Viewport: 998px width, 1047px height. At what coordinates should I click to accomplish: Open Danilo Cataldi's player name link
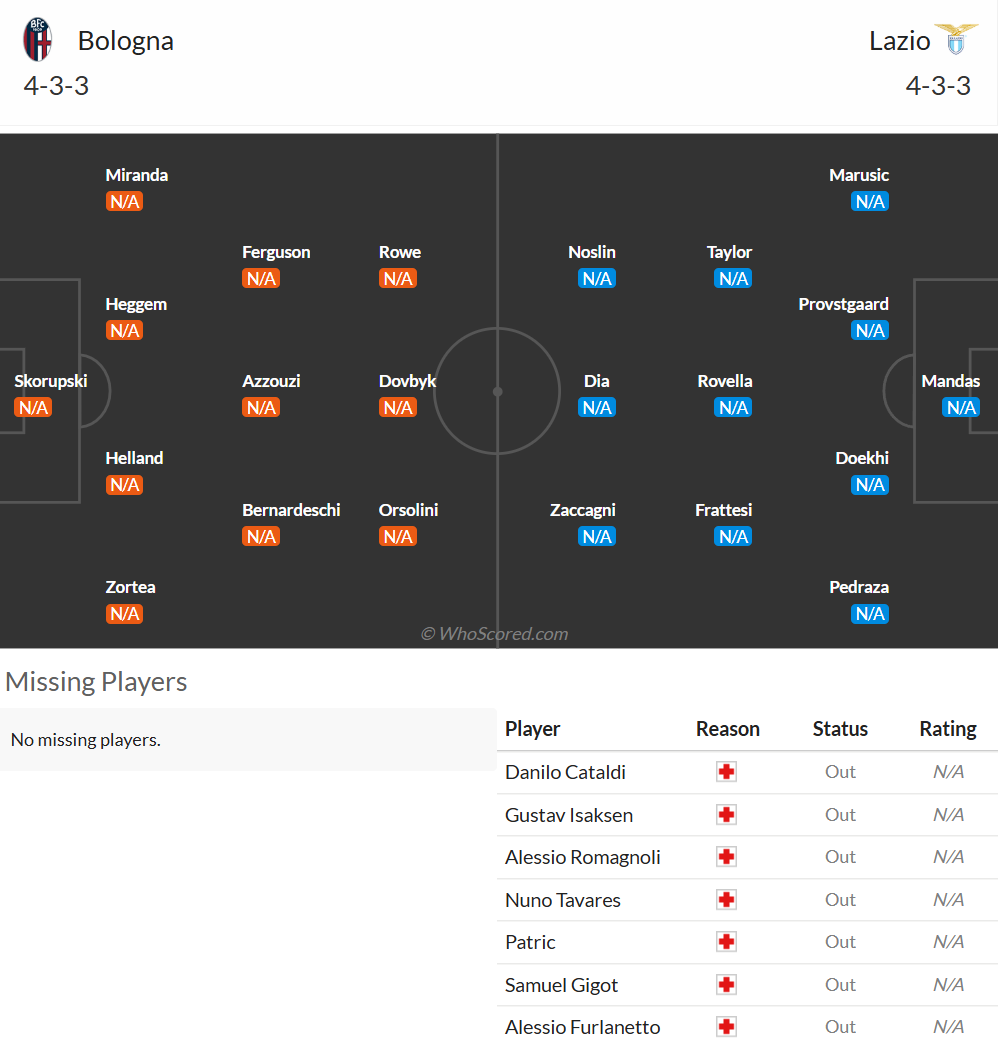tap(565, 772)
